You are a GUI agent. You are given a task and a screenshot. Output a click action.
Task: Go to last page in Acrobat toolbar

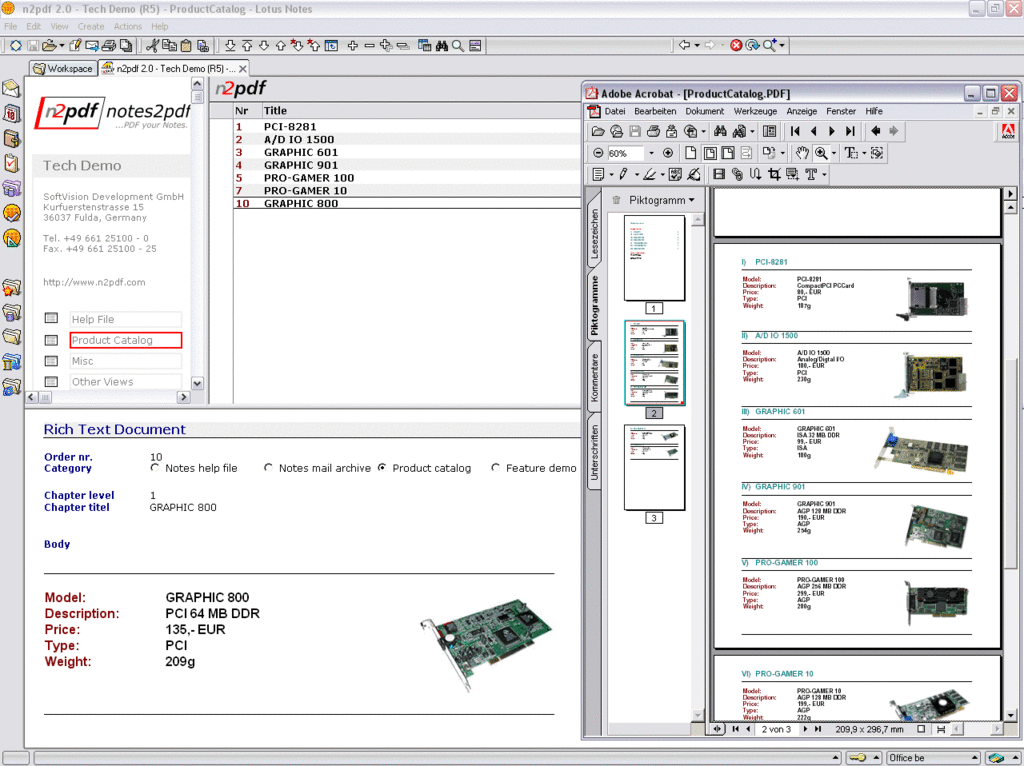point(850,131)
